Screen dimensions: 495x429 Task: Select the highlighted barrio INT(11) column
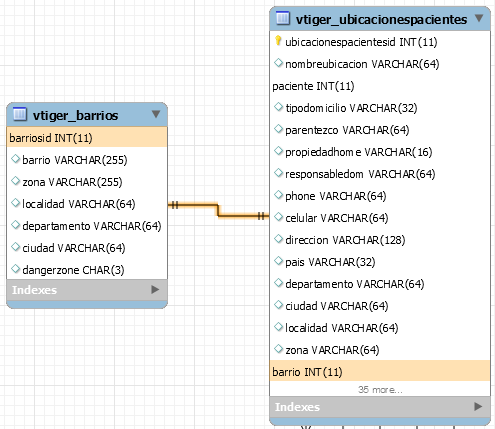tap(380, 371)
